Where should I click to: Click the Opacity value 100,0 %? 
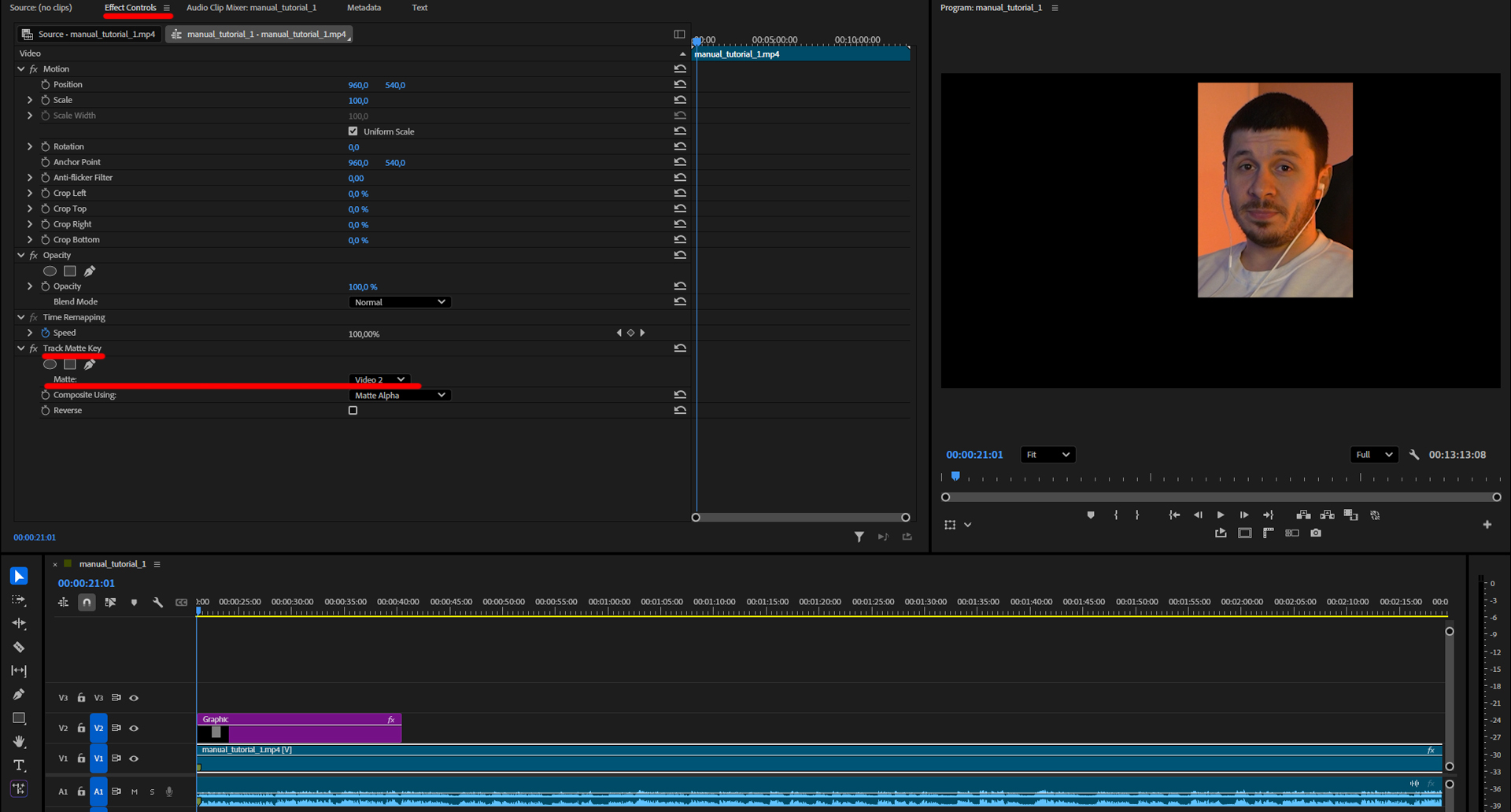[x=363, y=287]
